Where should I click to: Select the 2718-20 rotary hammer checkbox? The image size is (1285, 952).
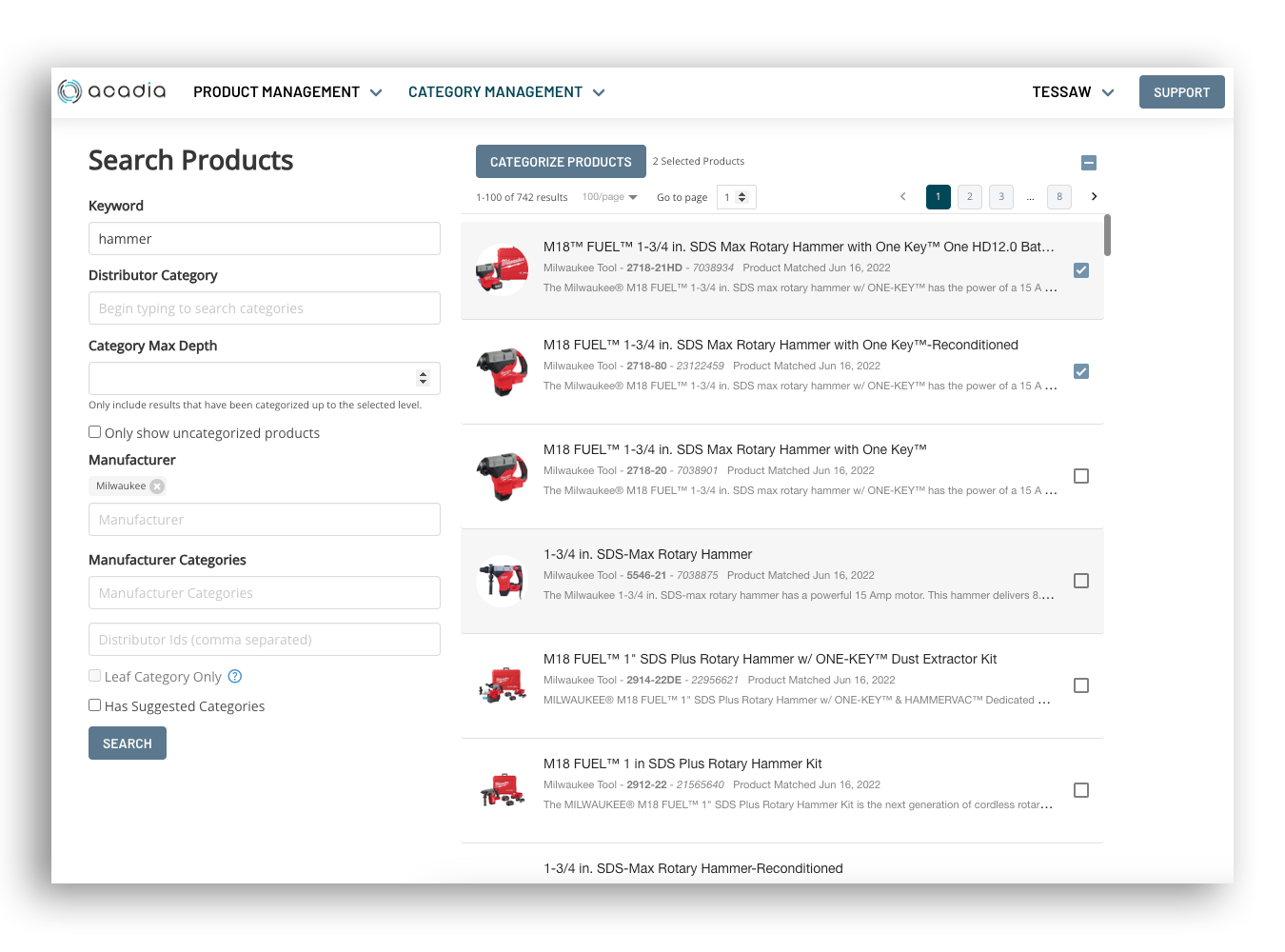point(1081,476)
